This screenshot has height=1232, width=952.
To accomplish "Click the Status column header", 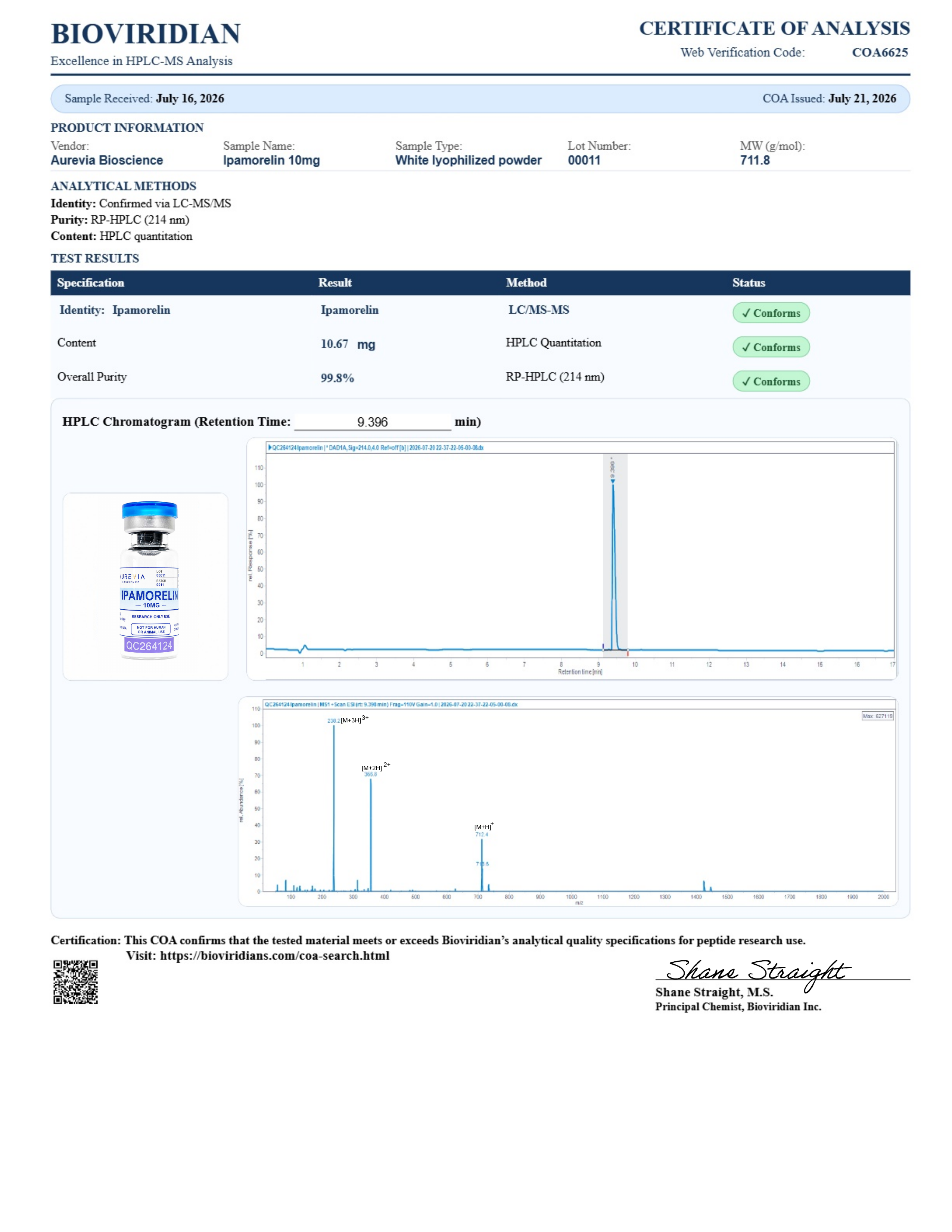I will 749,283.
